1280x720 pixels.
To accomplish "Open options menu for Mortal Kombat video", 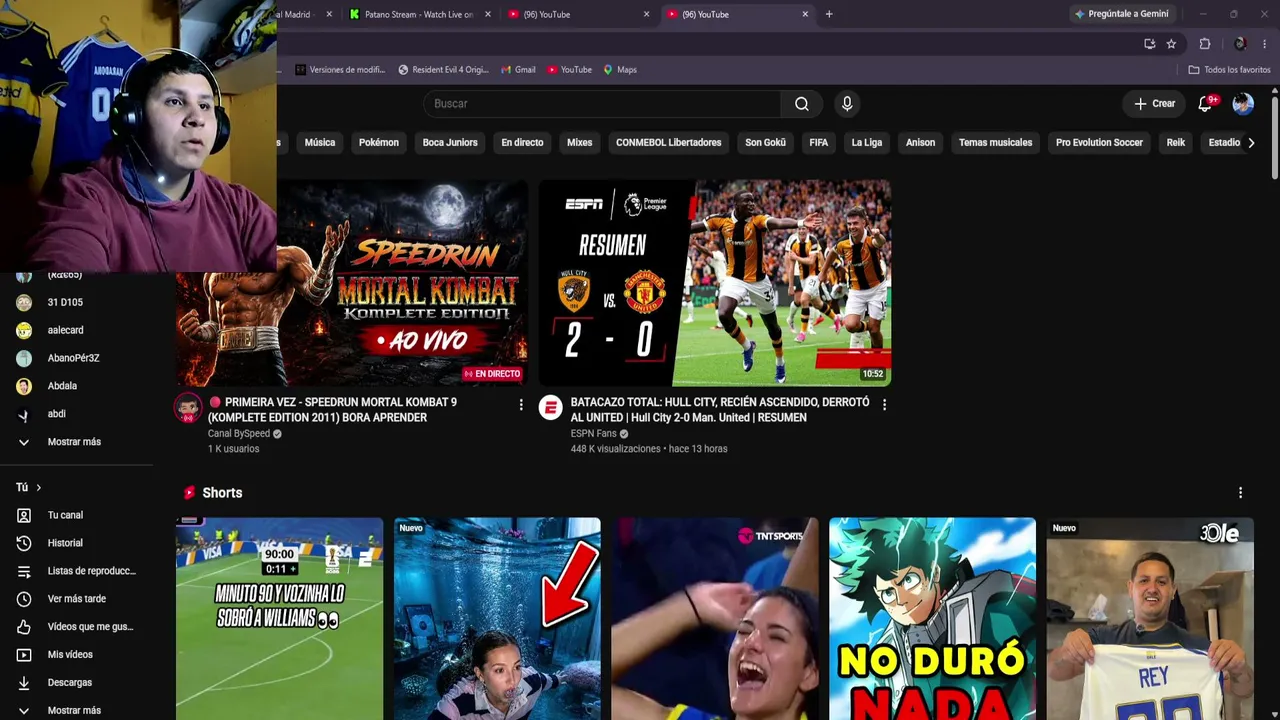I will pyautogui.click(x=521, y=405).
